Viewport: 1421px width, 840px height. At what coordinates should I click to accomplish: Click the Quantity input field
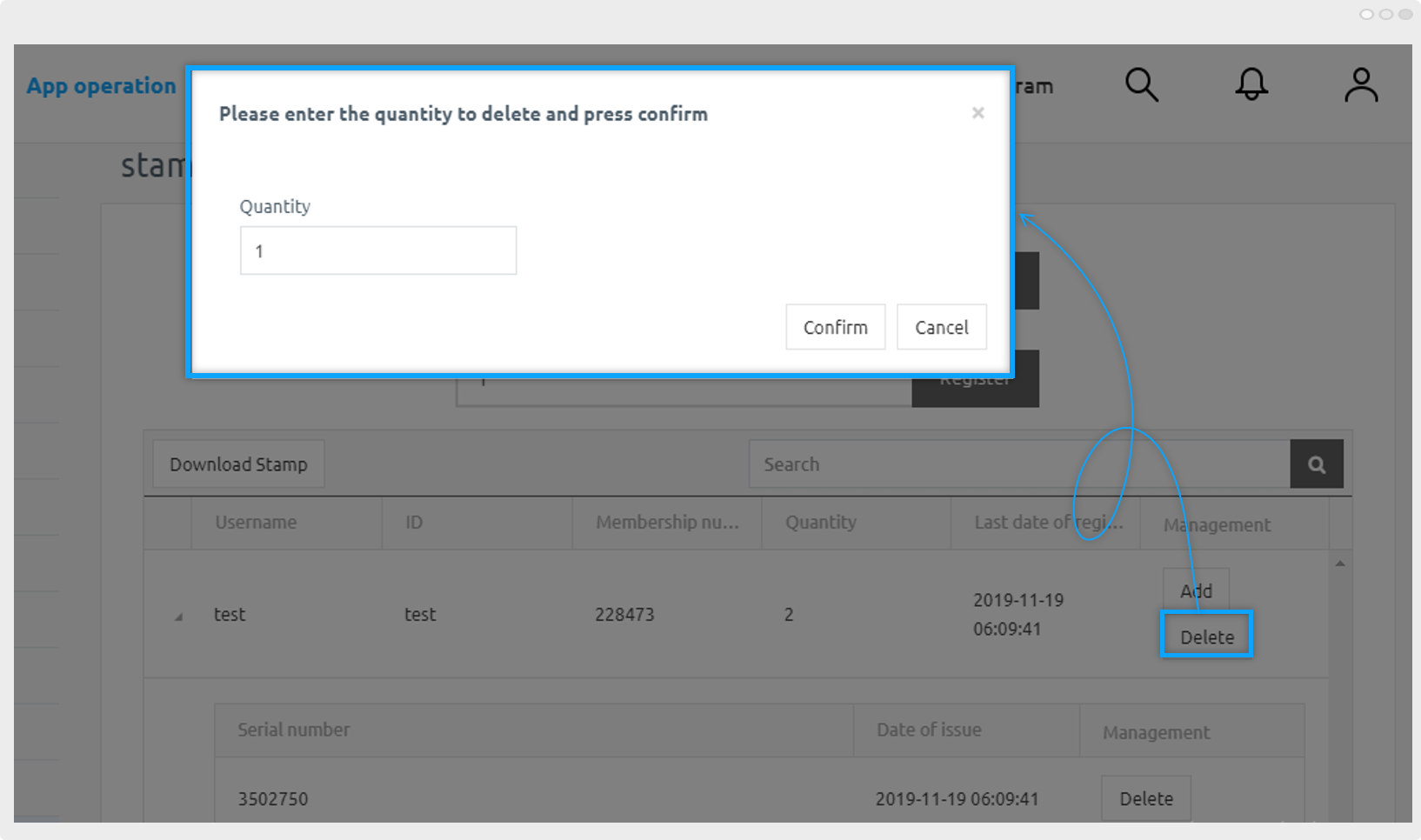(x=378, y=250)
